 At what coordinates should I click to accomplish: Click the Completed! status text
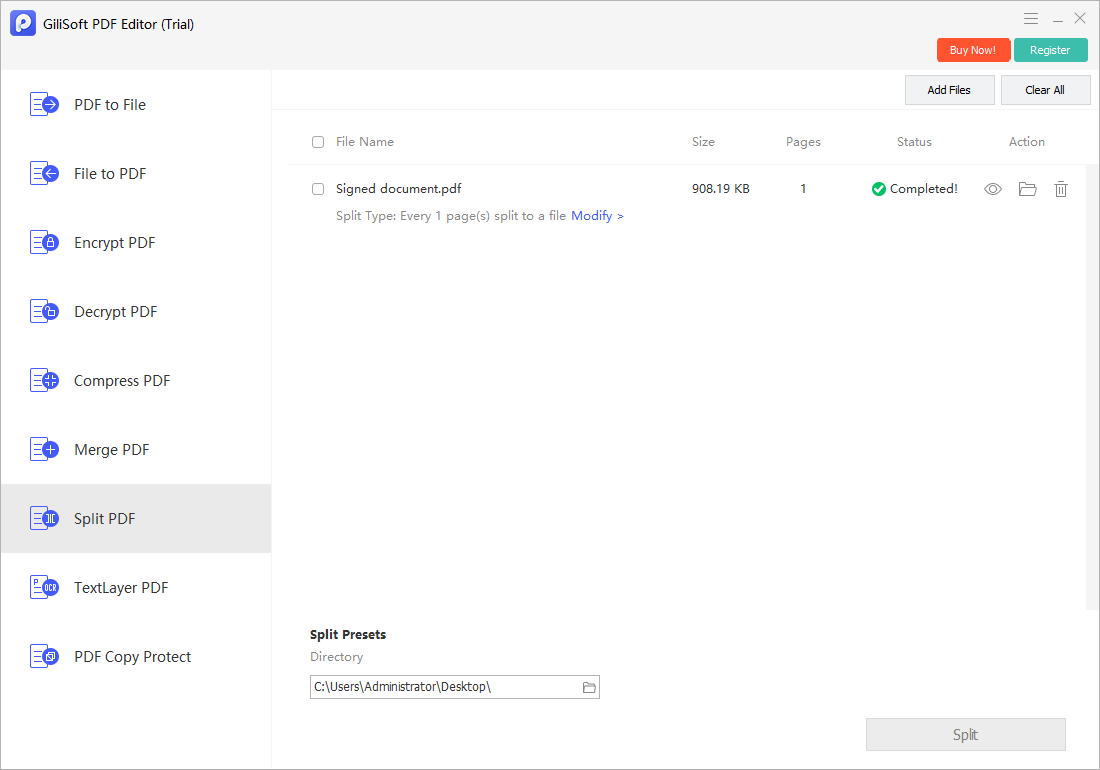[923, 189]
